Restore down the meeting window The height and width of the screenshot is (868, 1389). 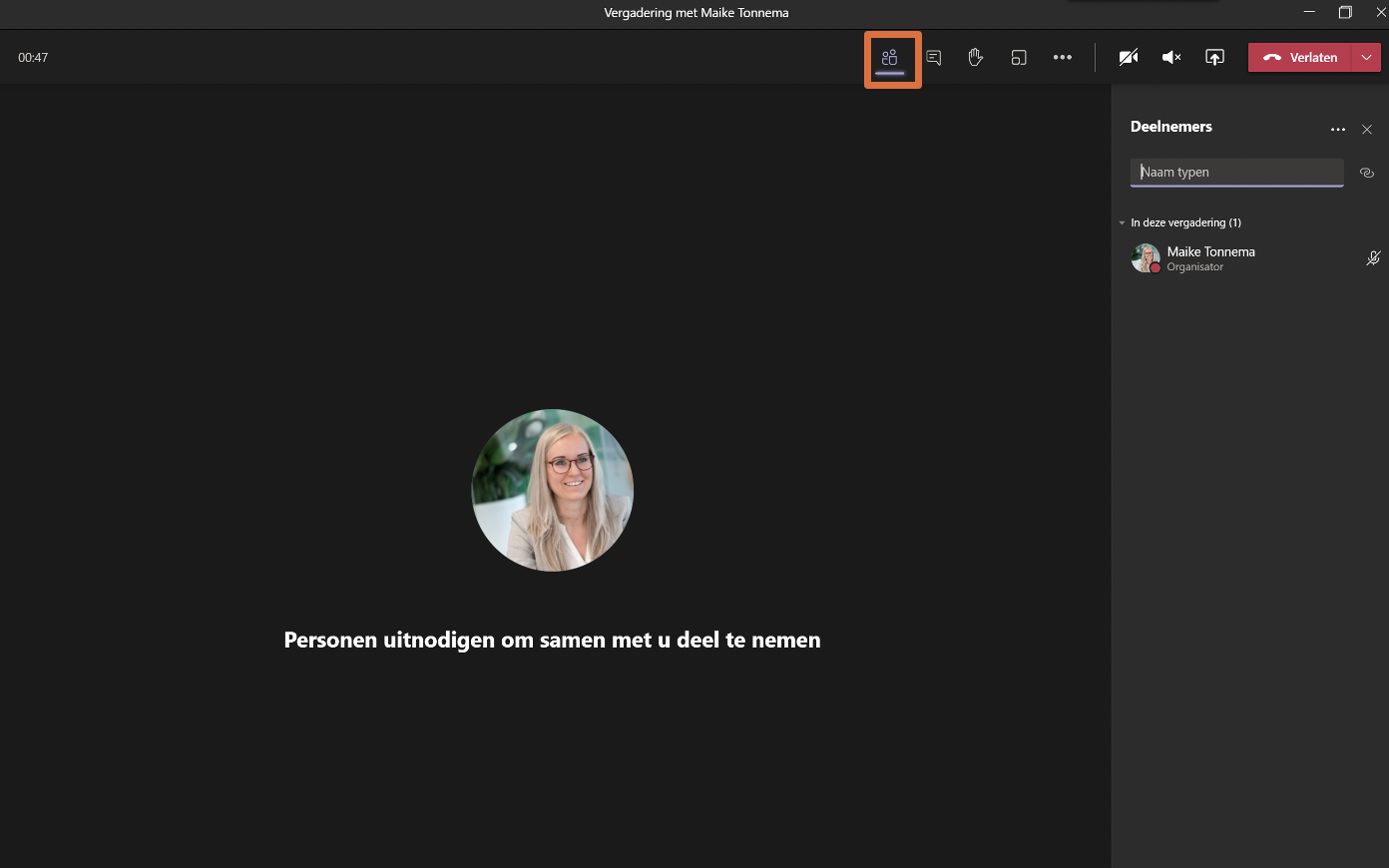coord(1345,12)
